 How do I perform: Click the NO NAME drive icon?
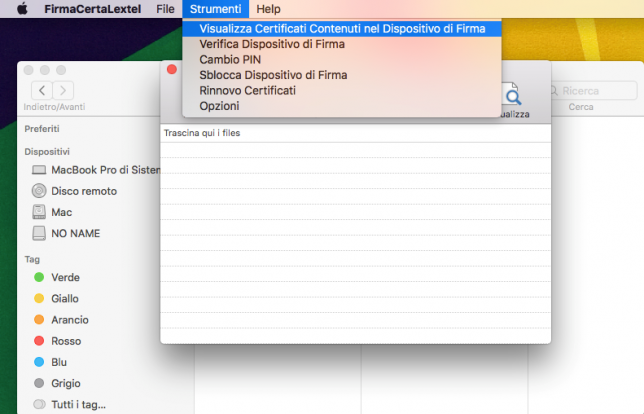39,233
